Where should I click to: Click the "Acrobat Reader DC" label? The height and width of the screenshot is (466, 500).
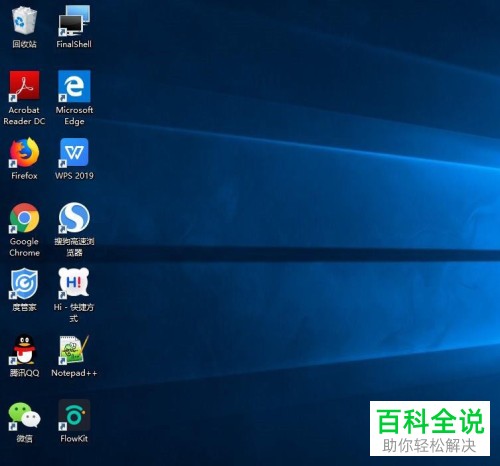[24, 115]
